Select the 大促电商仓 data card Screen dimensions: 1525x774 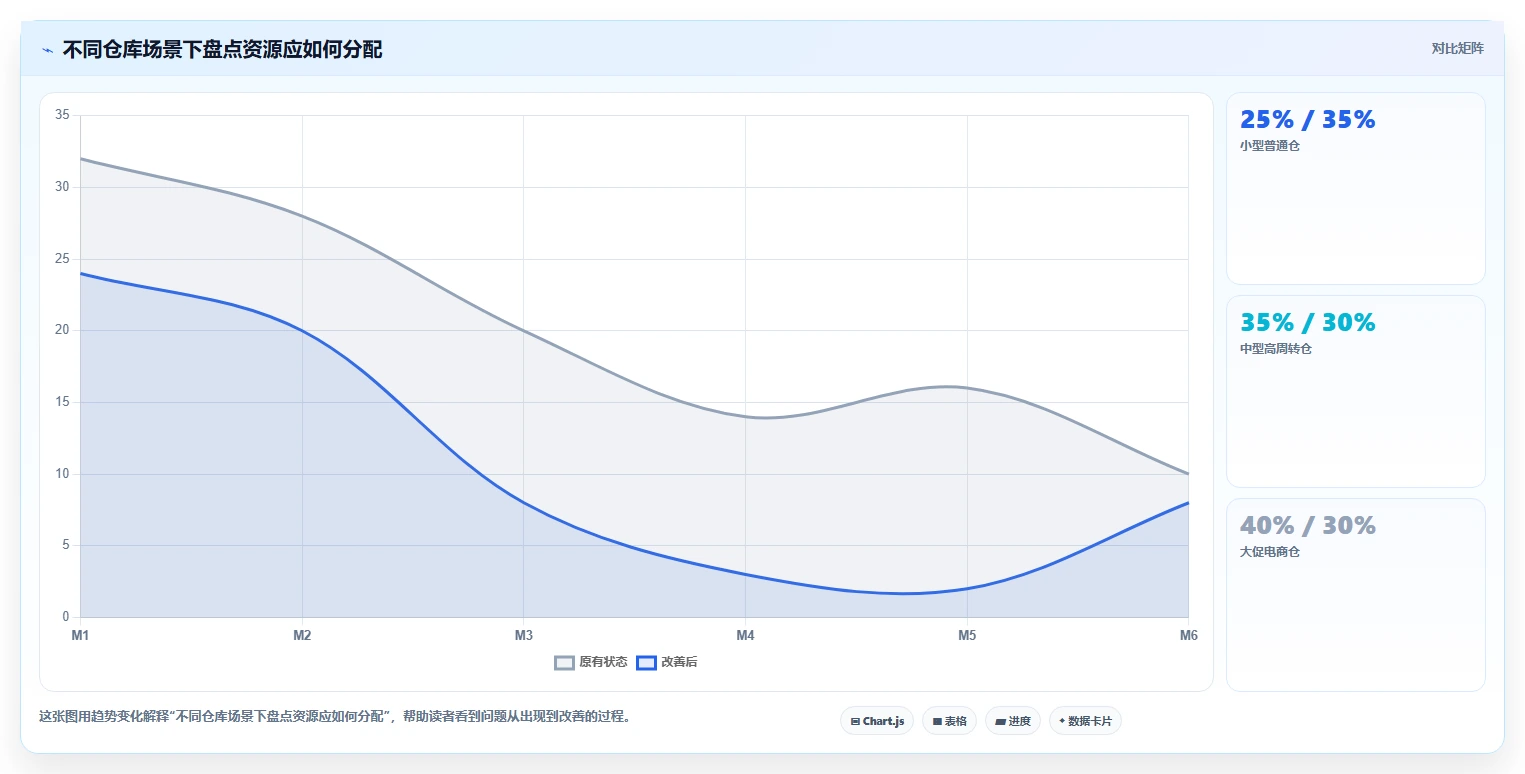click(x=1355, y=594)
